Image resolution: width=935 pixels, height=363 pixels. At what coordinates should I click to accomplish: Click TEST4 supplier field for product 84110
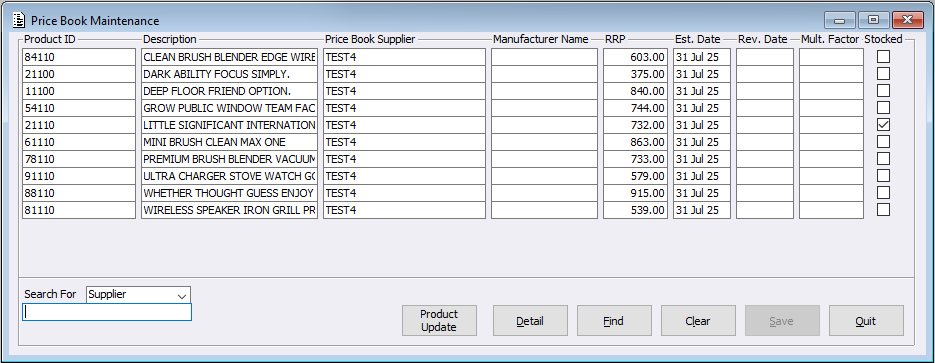tap(404, 57)
